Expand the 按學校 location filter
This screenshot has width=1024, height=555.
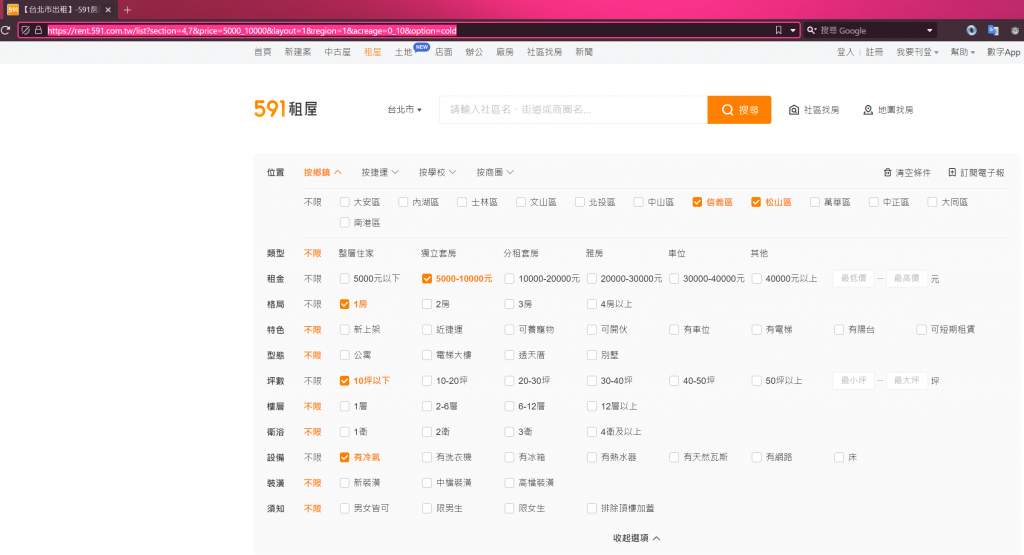(x=438, y=172)
